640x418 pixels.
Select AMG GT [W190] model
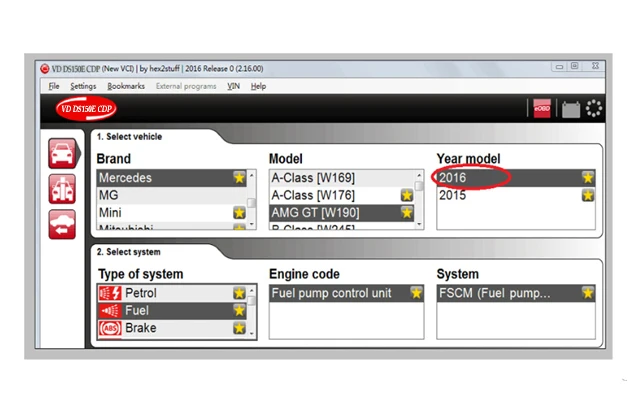tap(342, 213)
